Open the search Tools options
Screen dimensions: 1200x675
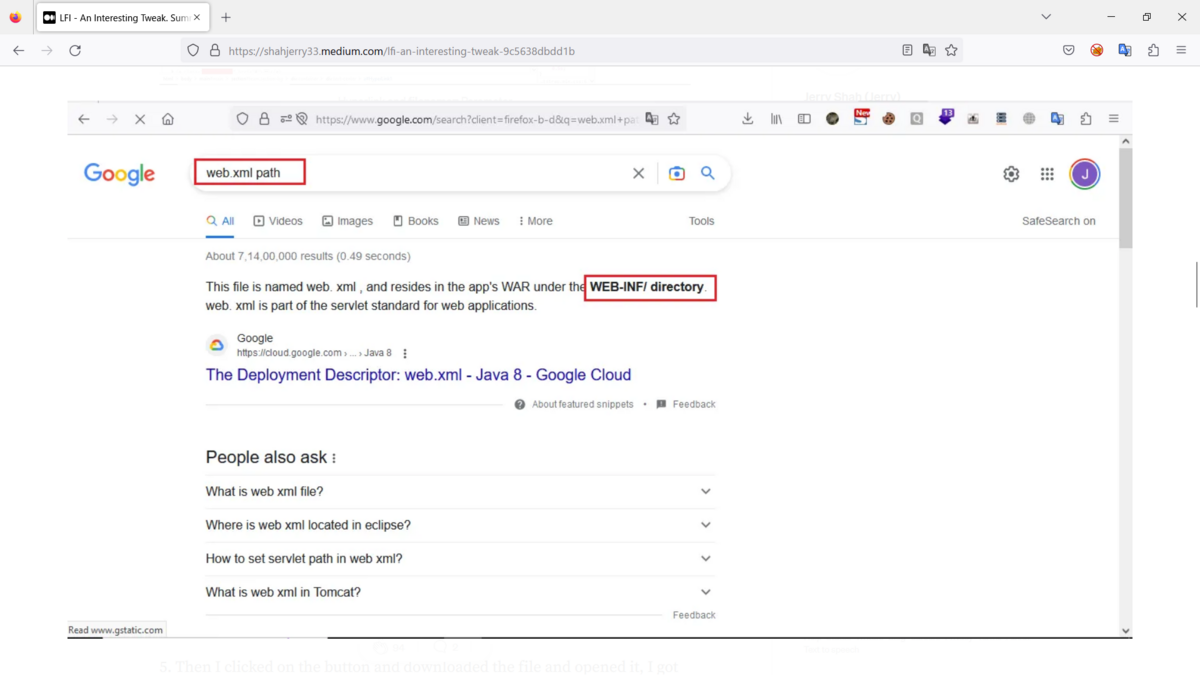coord(702,221)
